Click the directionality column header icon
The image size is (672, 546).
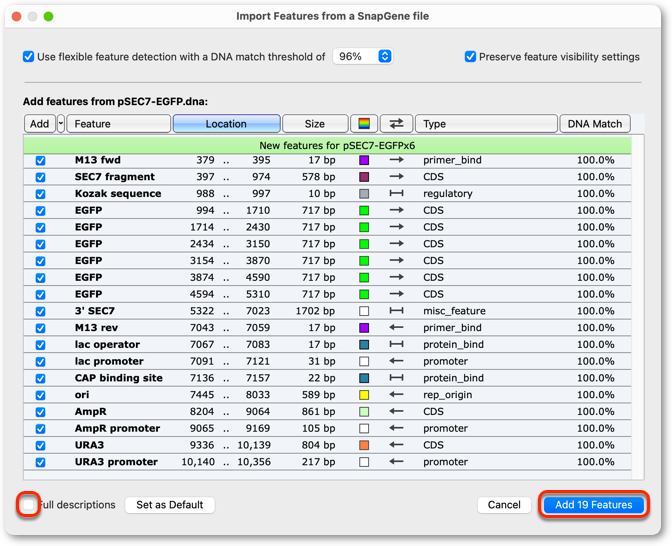[x=396, y=124]
